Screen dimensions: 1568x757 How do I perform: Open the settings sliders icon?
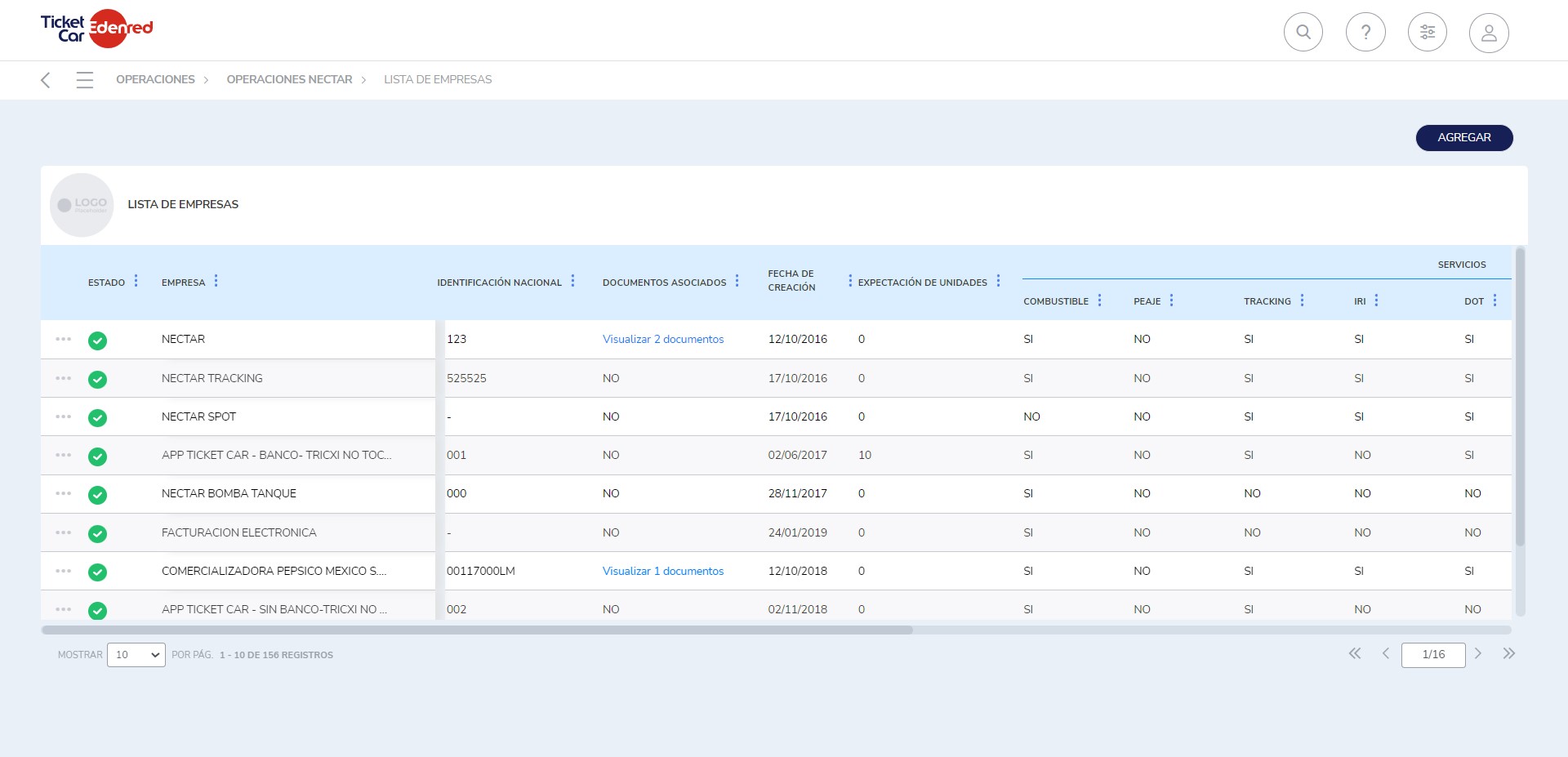(x=1428, y=33)
